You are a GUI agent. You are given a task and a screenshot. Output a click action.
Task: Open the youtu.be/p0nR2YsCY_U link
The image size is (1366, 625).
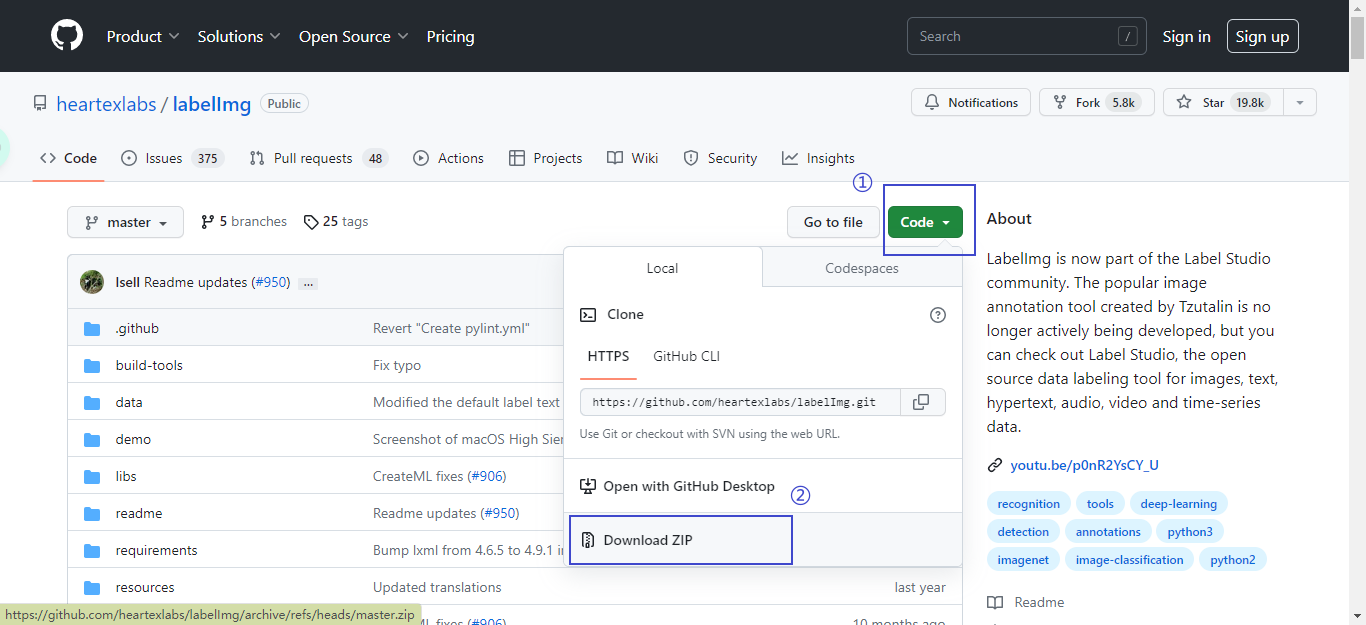[1084, 465]
